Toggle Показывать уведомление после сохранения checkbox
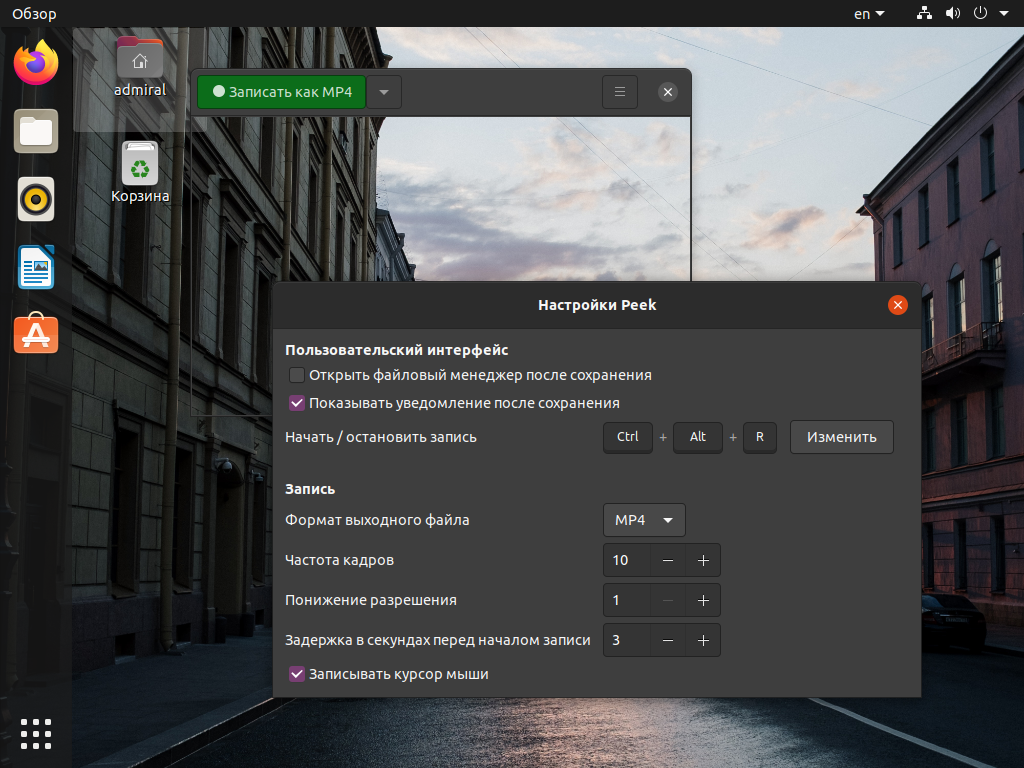Viewport: 1024px width, 768px height. point(296,403)
